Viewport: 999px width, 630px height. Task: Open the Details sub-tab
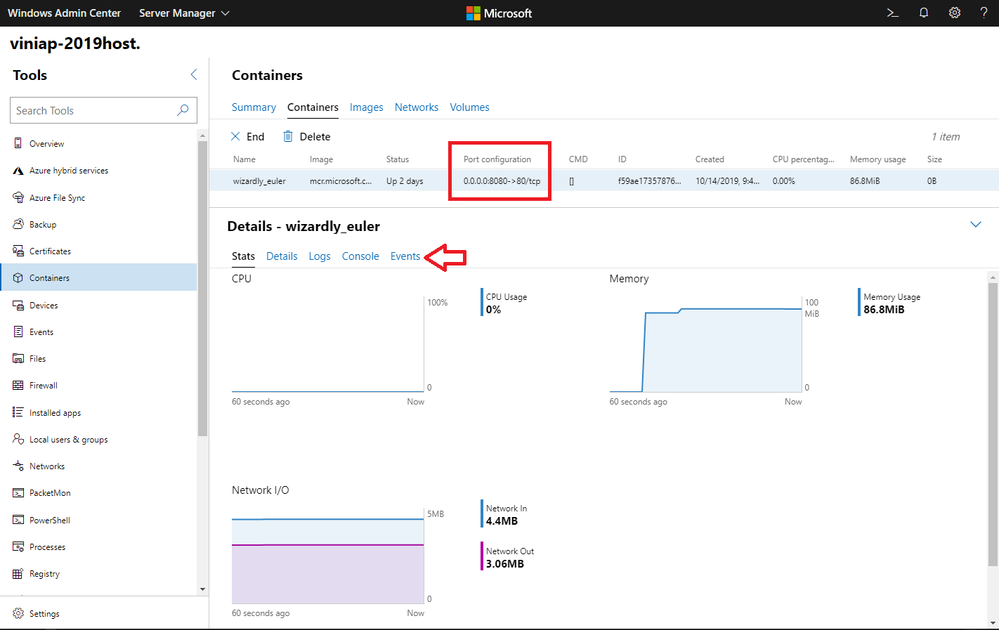pyautogui.click(x=282, y=256)
